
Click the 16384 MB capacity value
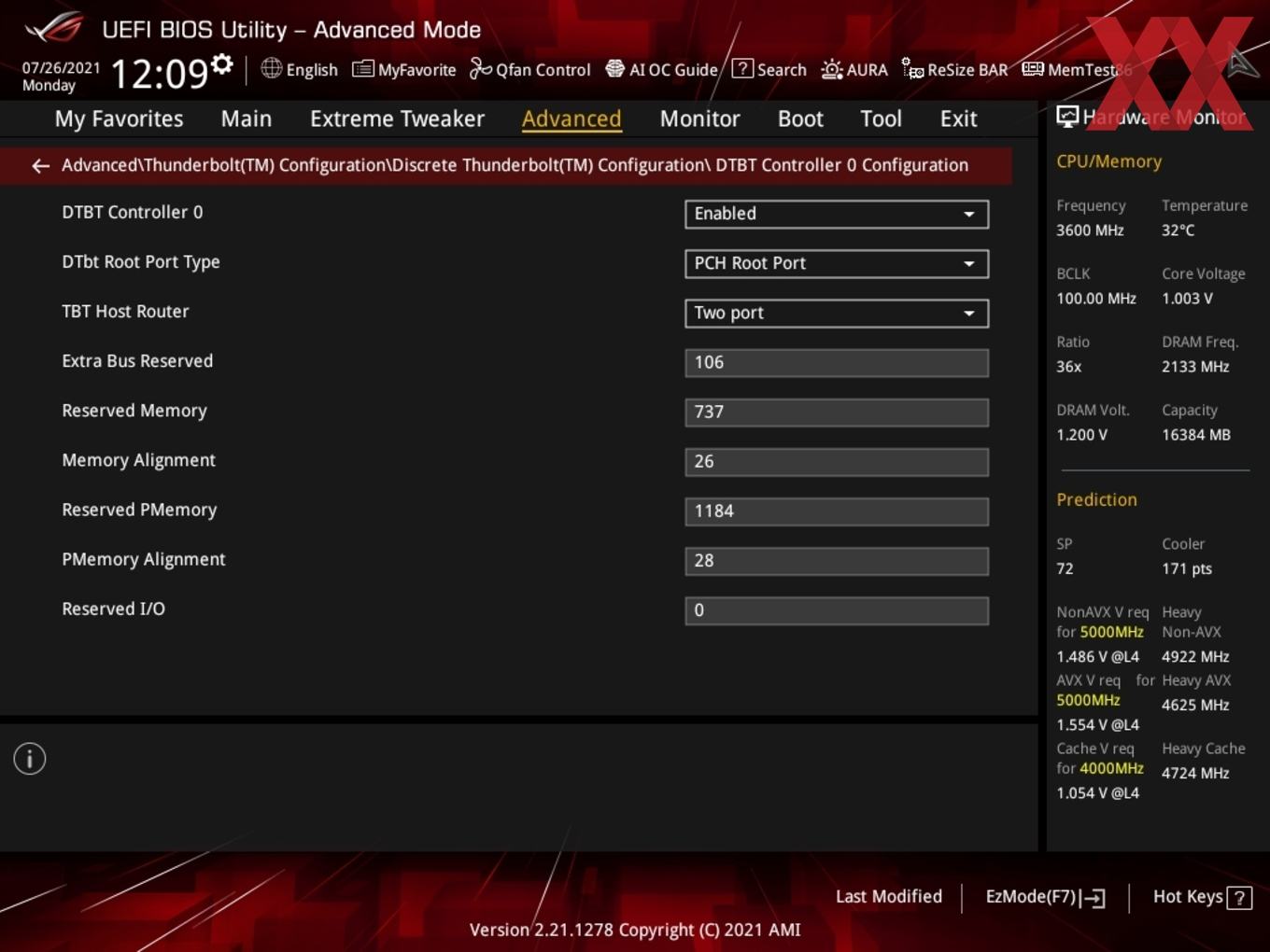click(x=1196, y=435)
